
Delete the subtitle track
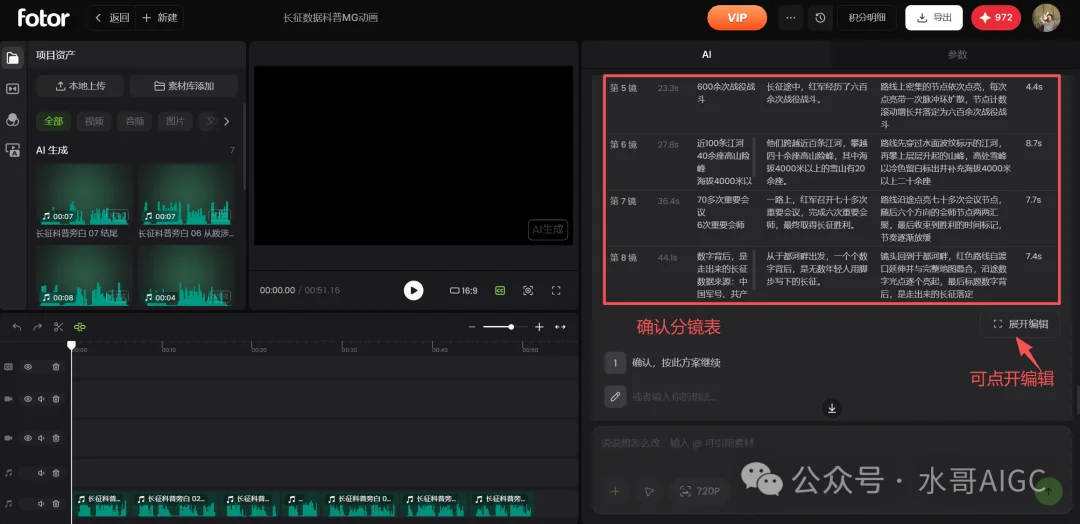tap(56, 367)
